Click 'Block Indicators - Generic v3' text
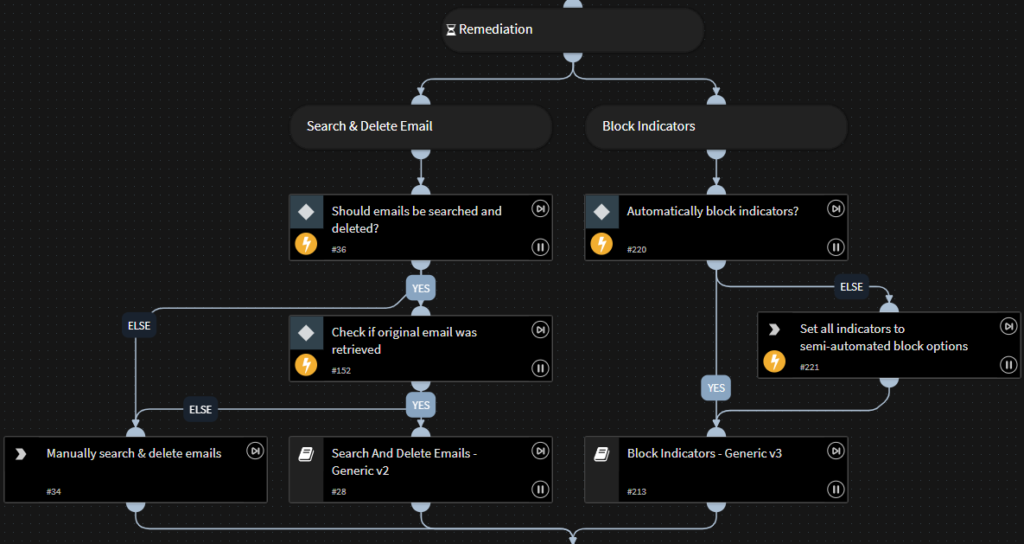Screen dimensions: 1024x544 tap(705, 453)
